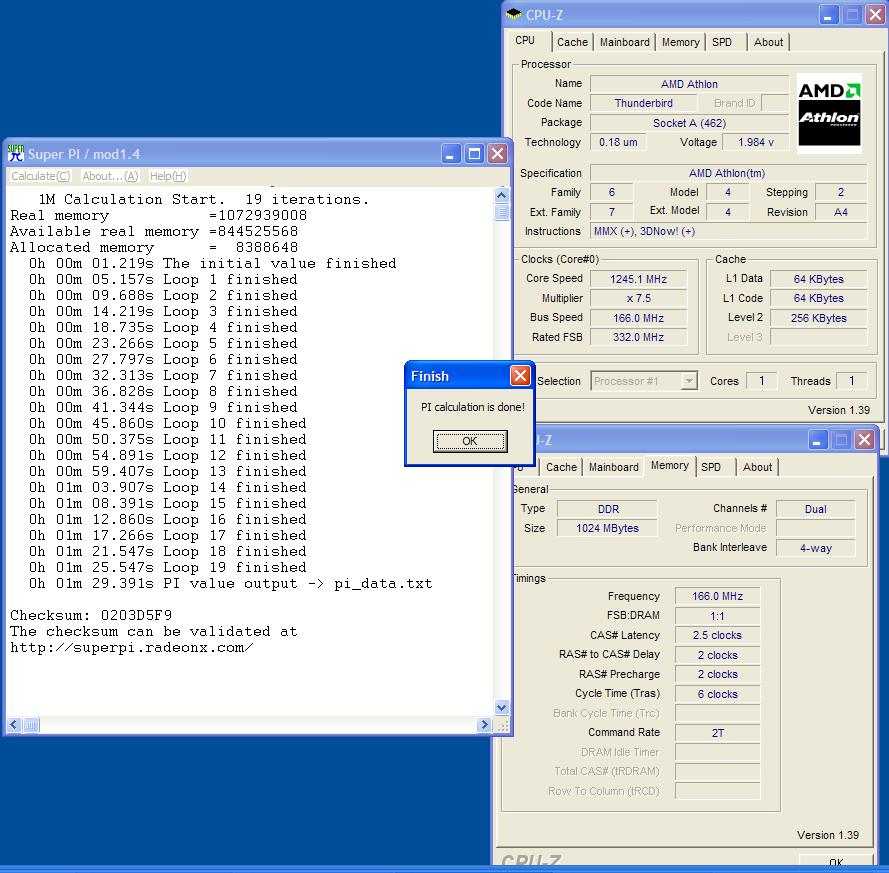
Task: Click the Instructions field MMX (+), 3DNow! (+)
Action: tap(729, 231)
